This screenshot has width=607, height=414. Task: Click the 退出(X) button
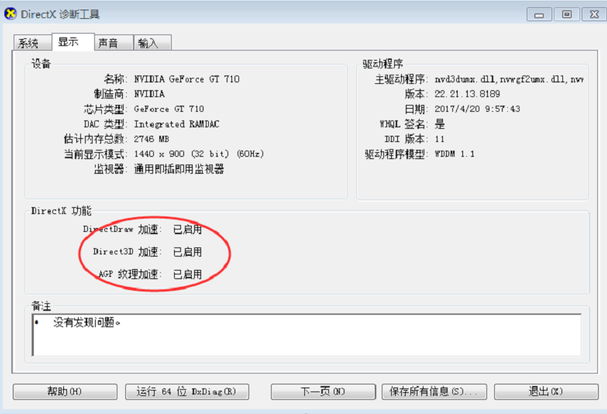pos(546,392)
